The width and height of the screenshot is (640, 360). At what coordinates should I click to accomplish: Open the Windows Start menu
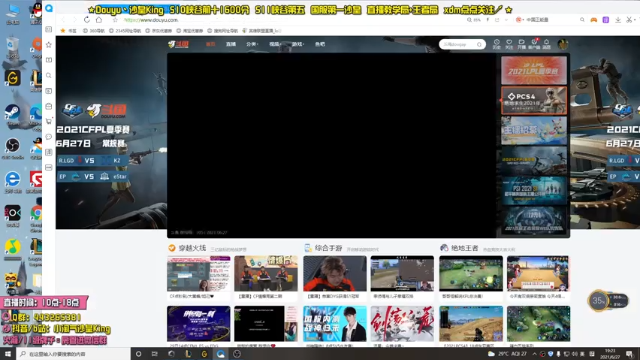tap(8, 354)
